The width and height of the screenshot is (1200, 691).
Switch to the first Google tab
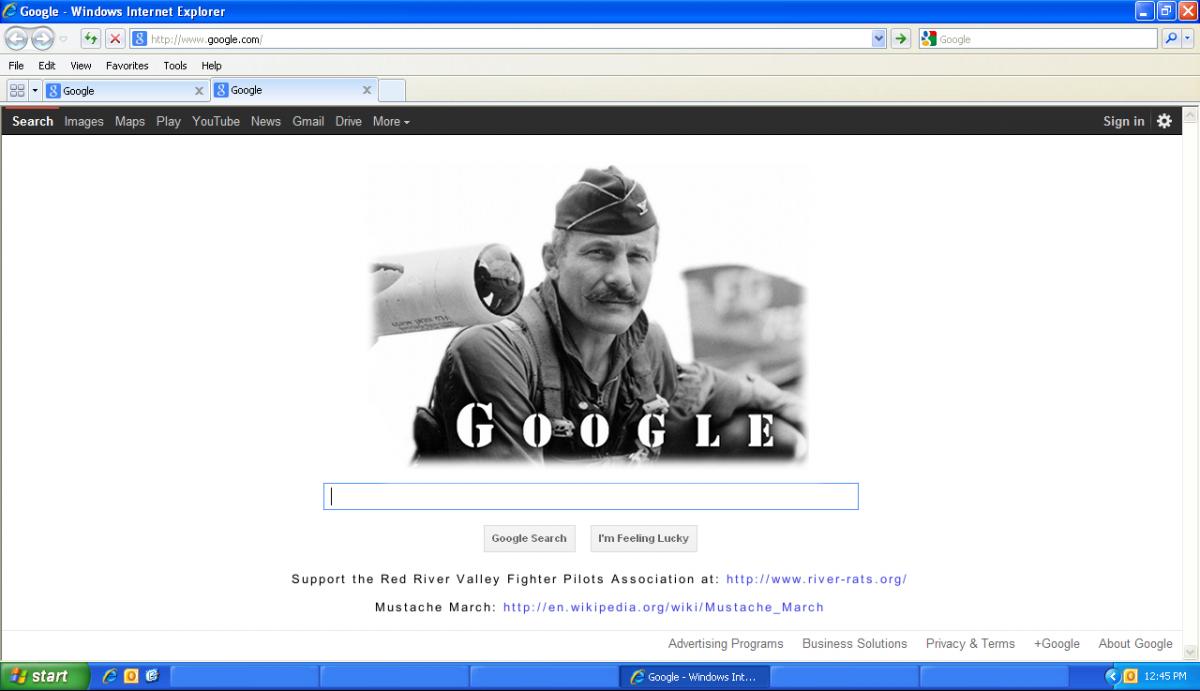tap(120, 90)
